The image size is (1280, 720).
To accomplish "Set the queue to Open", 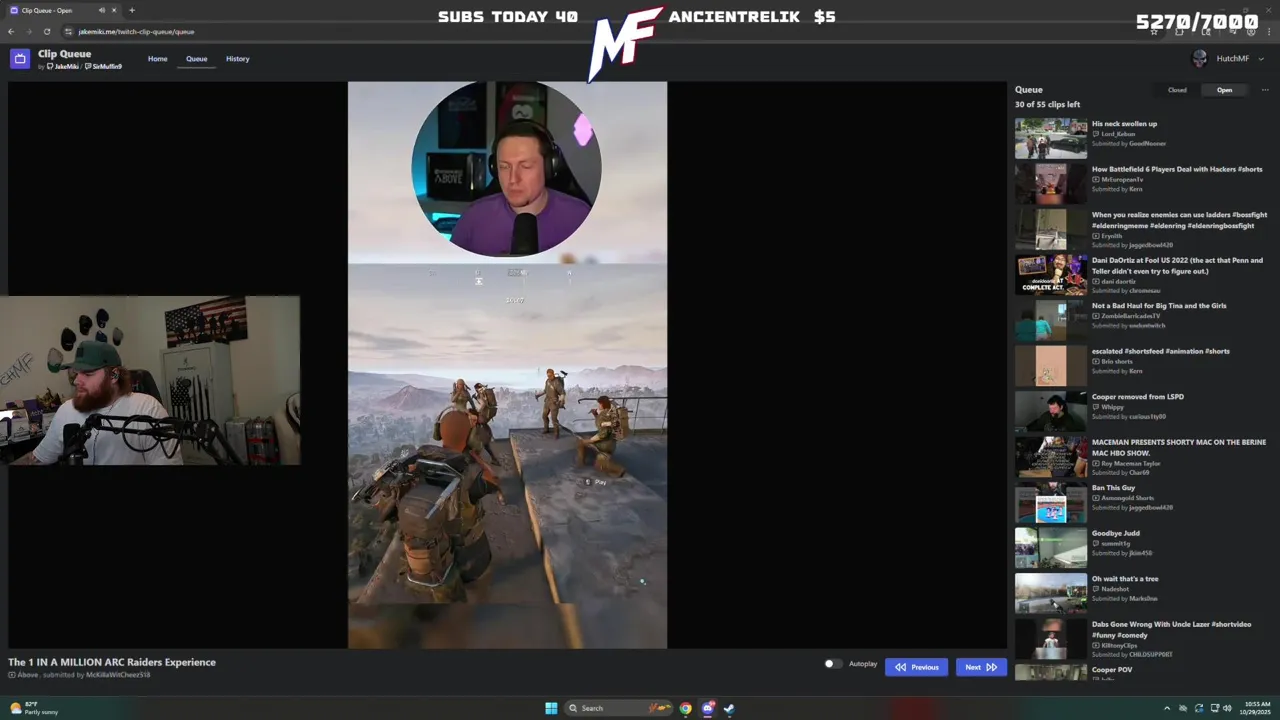I will point(1224,90).
